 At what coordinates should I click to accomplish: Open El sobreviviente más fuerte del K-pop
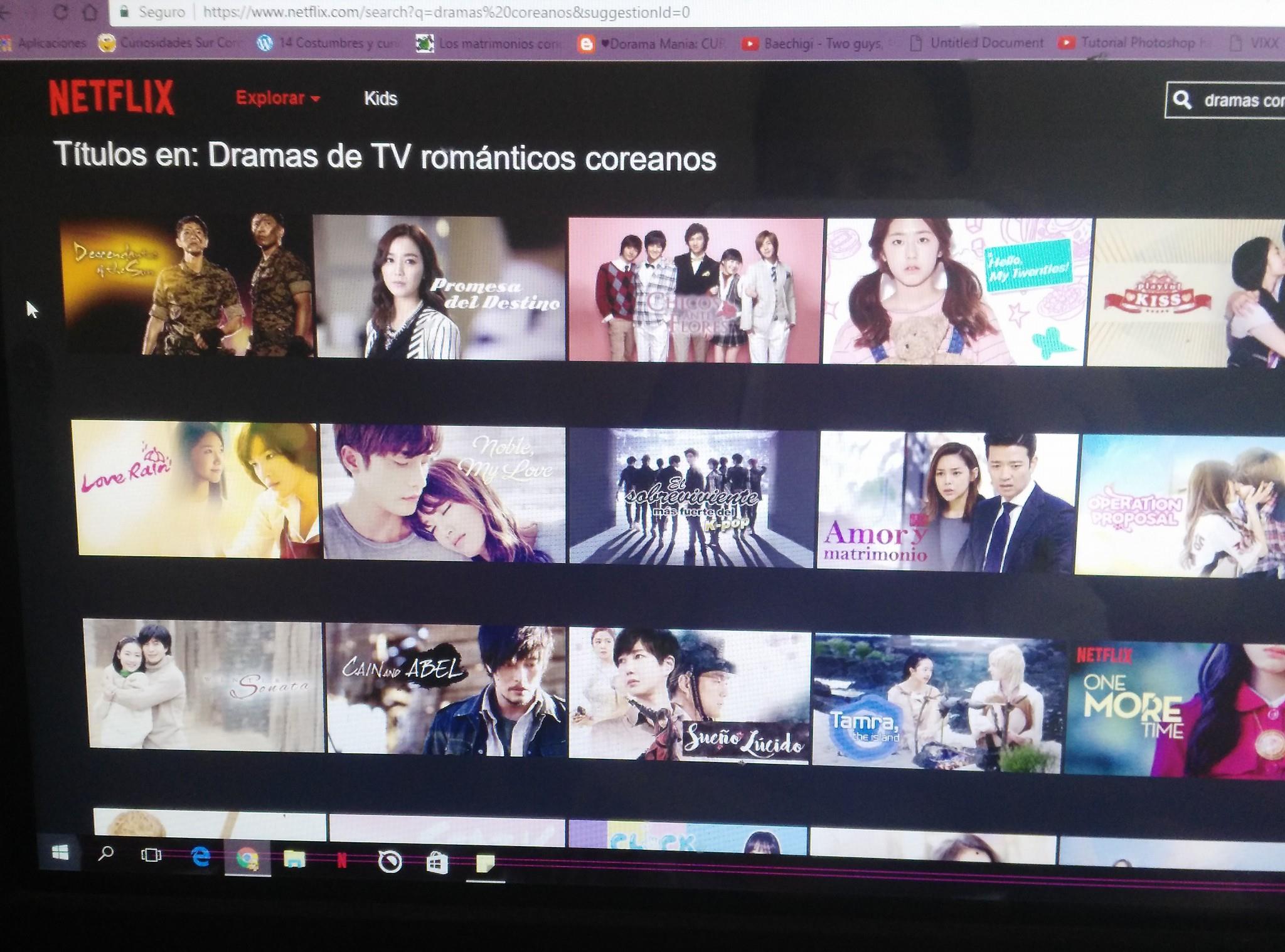693,498
